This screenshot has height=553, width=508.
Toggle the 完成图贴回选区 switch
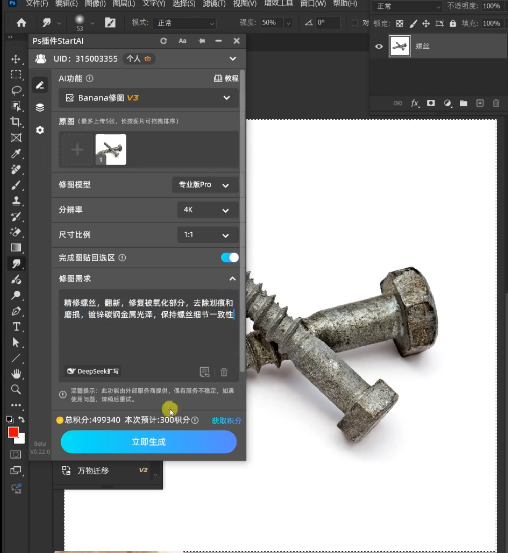(230, 258)
